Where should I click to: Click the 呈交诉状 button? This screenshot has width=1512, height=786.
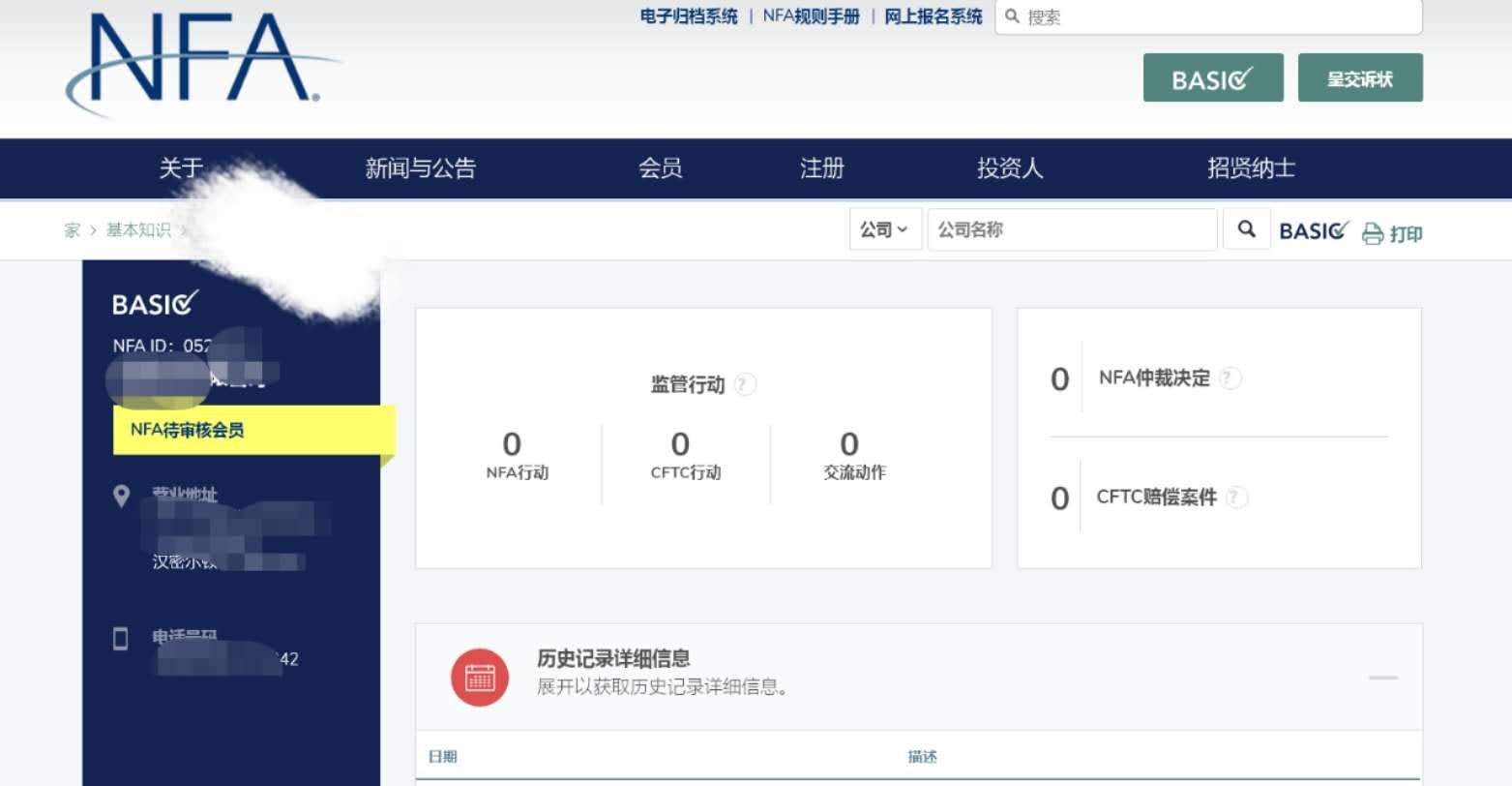tap(1359, 78)
